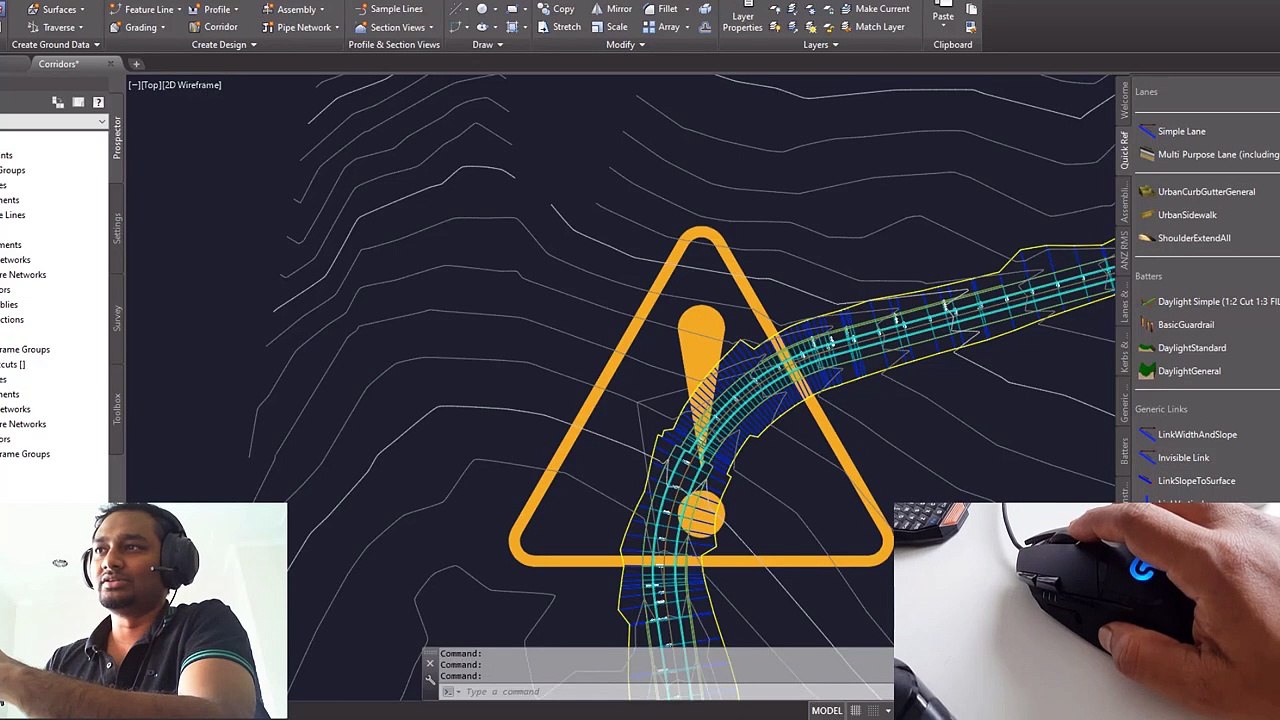Screen dimensions: 1280x720
Task: Click the command line customize wrench icon
Action: [430, 680]
